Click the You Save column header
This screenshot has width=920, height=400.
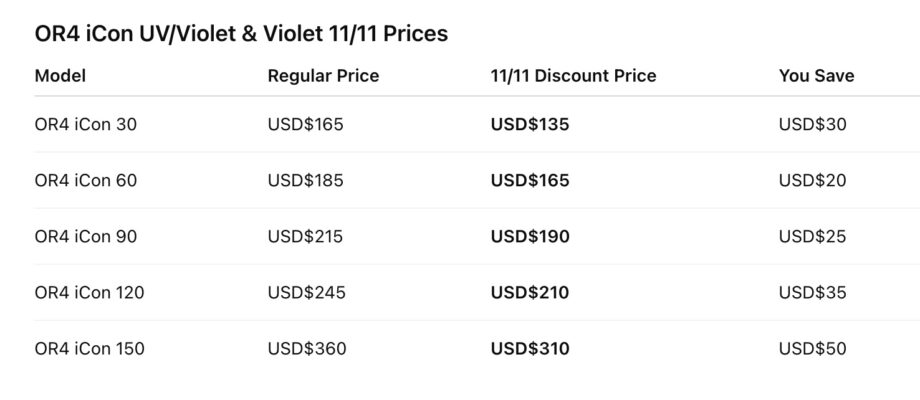point(816,76)
